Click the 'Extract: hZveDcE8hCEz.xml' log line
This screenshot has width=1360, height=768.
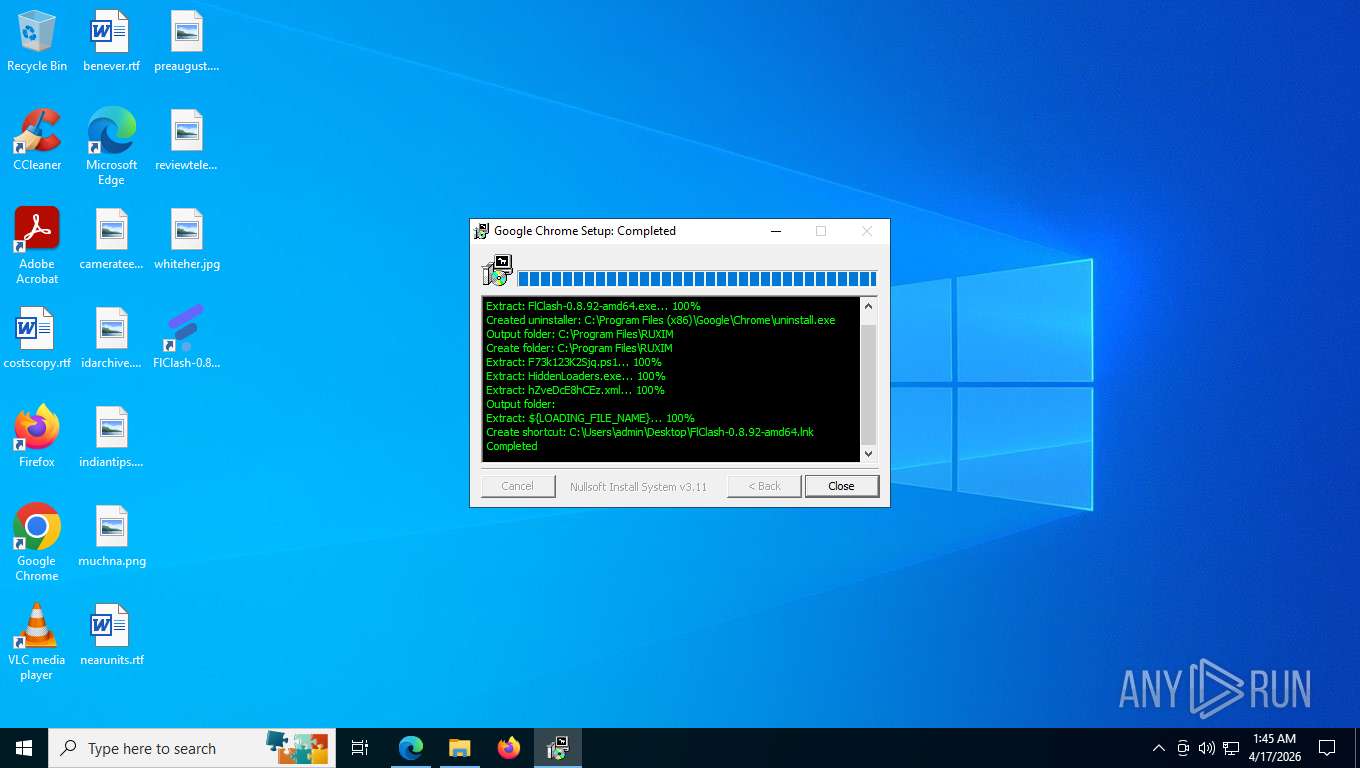pos(575,390)
